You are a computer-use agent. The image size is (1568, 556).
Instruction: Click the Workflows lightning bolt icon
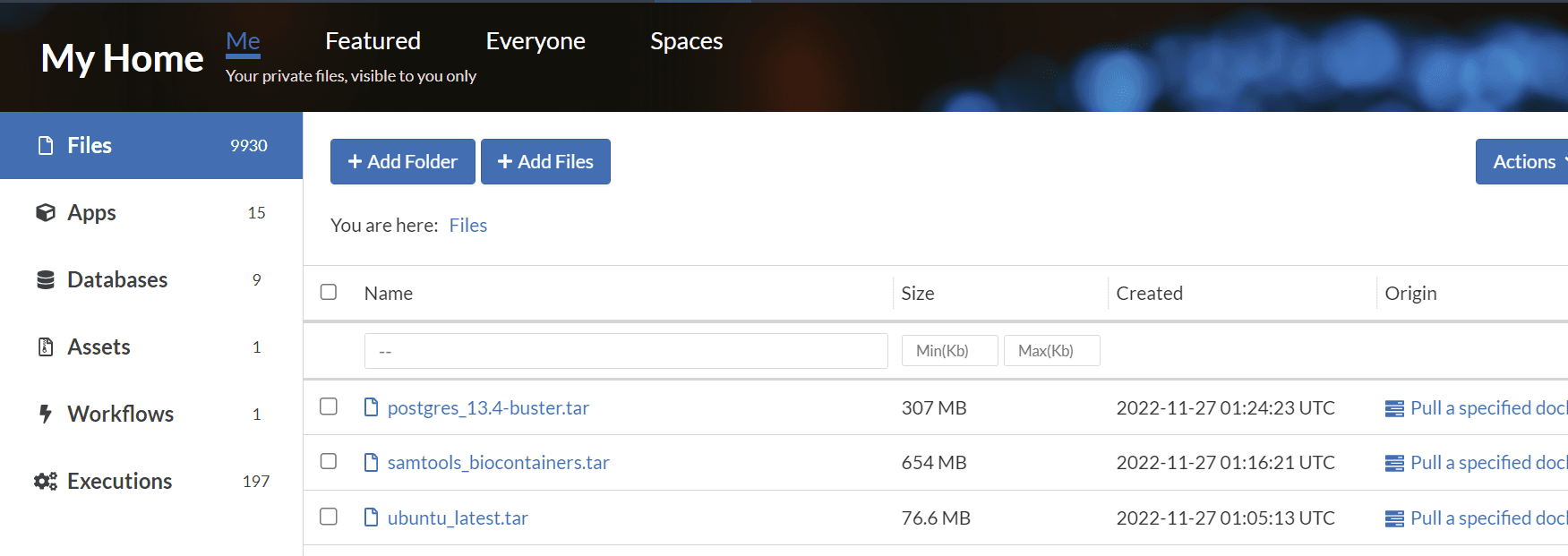tap(46, 414)
